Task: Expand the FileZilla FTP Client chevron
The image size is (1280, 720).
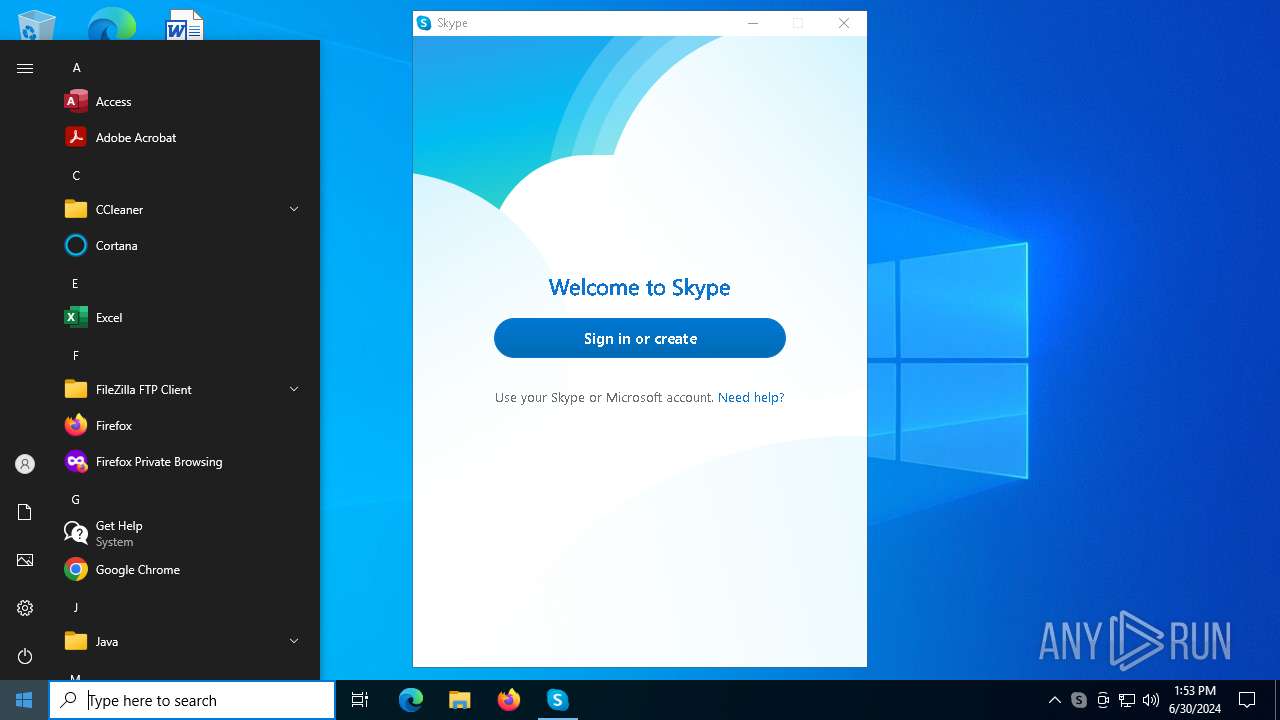Action: (x=294, y=389)
